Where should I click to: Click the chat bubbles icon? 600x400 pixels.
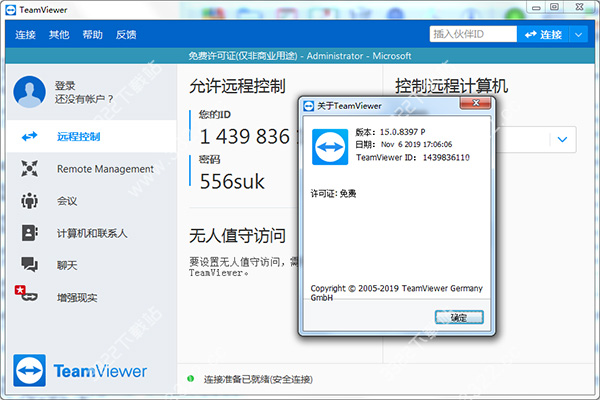(29, 264)
